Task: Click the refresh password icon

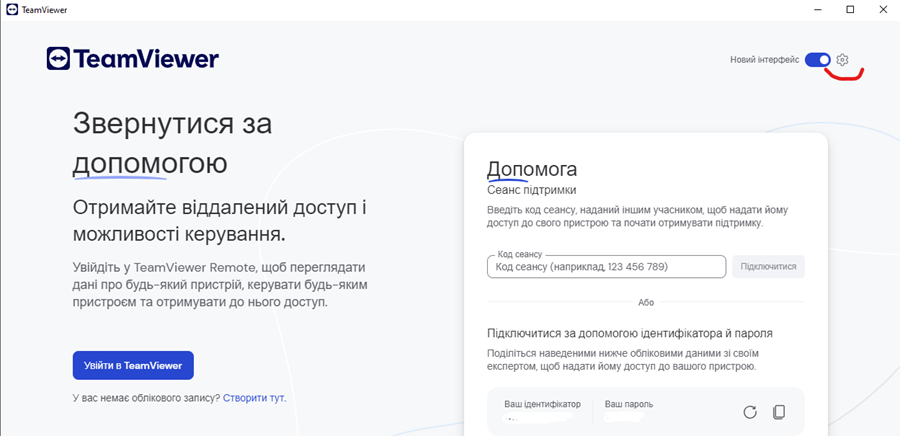Action: (x=750, y=412)
